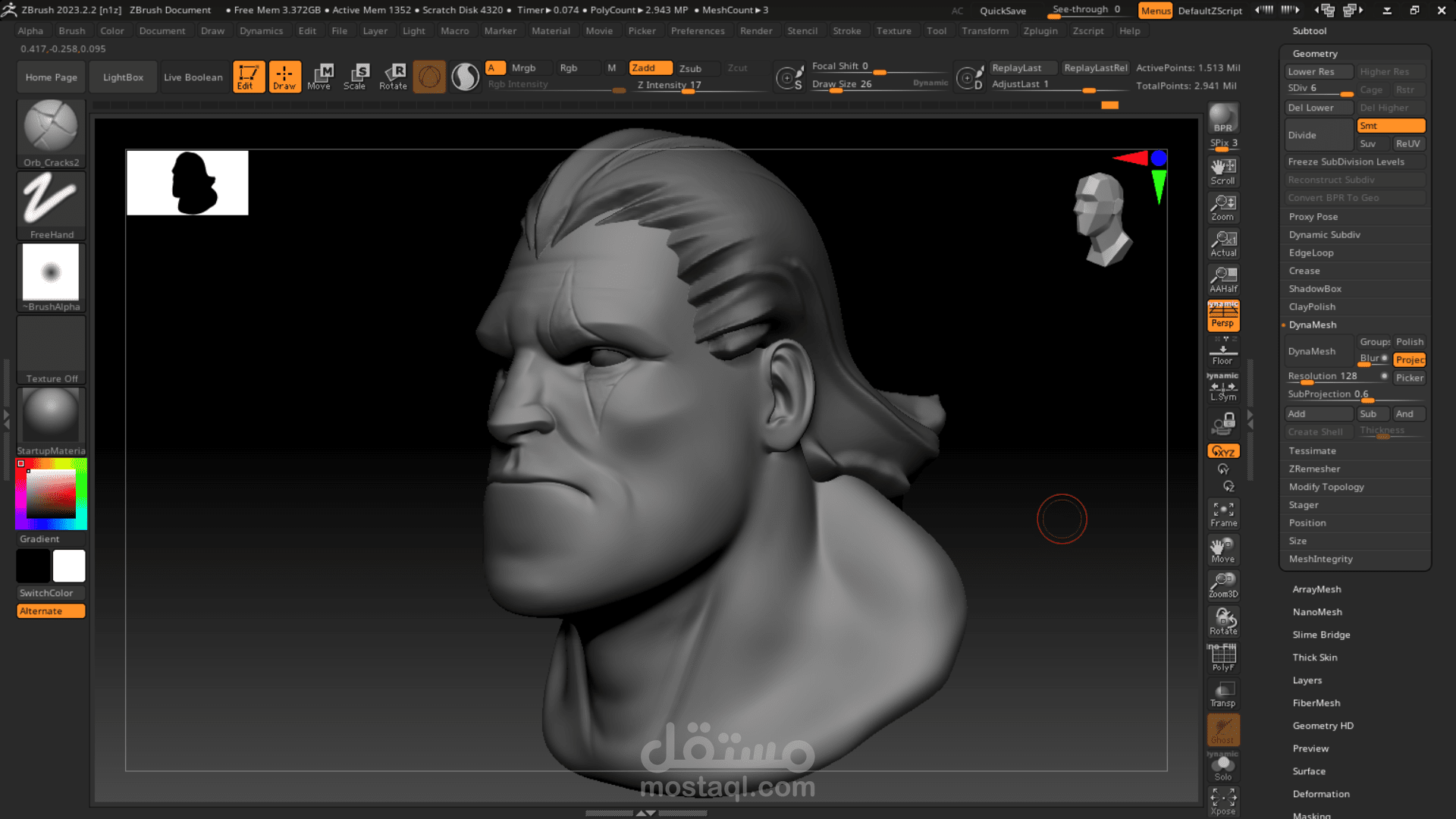Expand the Deformation palette section
1456x819 pixels.
click(1321, 794)
